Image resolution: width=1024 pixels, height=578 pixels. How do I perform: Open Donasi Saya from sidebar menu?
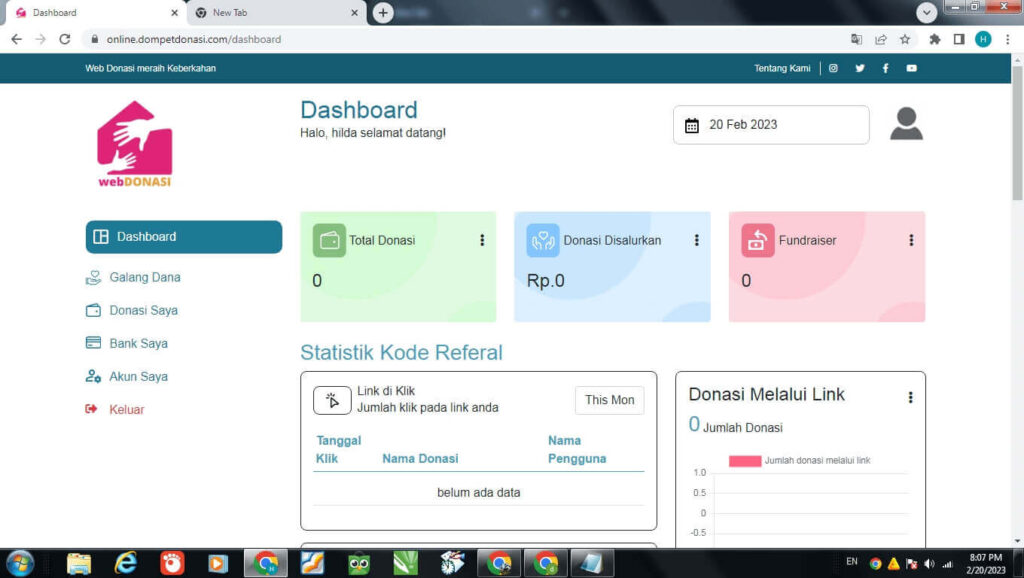[x=143, y=310]
